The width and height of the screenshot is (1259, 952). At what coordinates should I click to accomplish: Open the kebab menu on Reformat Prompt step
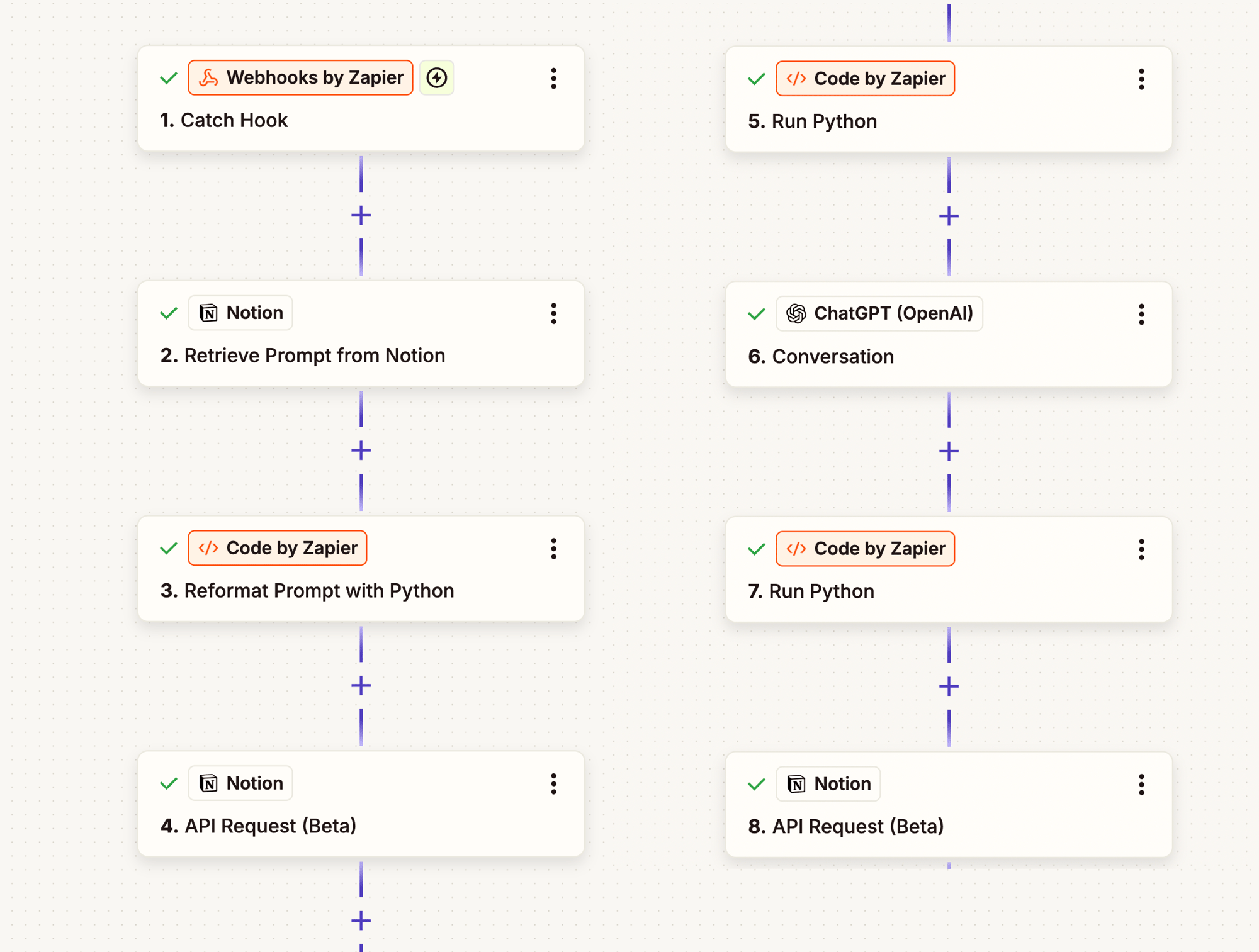pyautogui.click(x=554, y=549)
